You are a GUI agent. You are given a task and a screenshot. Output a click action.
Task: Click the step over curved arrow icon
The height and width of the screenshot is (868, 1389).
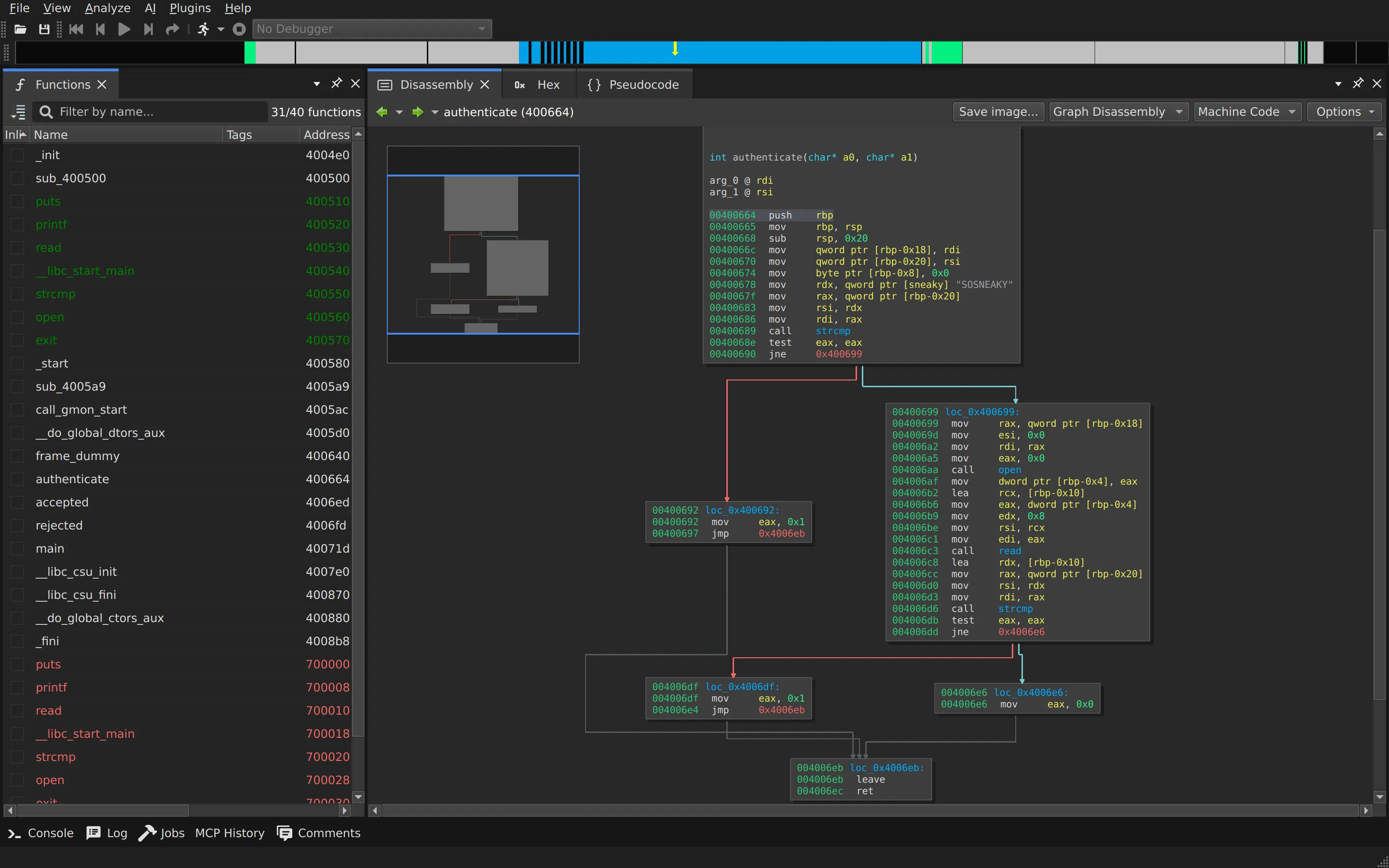point(172,29)
